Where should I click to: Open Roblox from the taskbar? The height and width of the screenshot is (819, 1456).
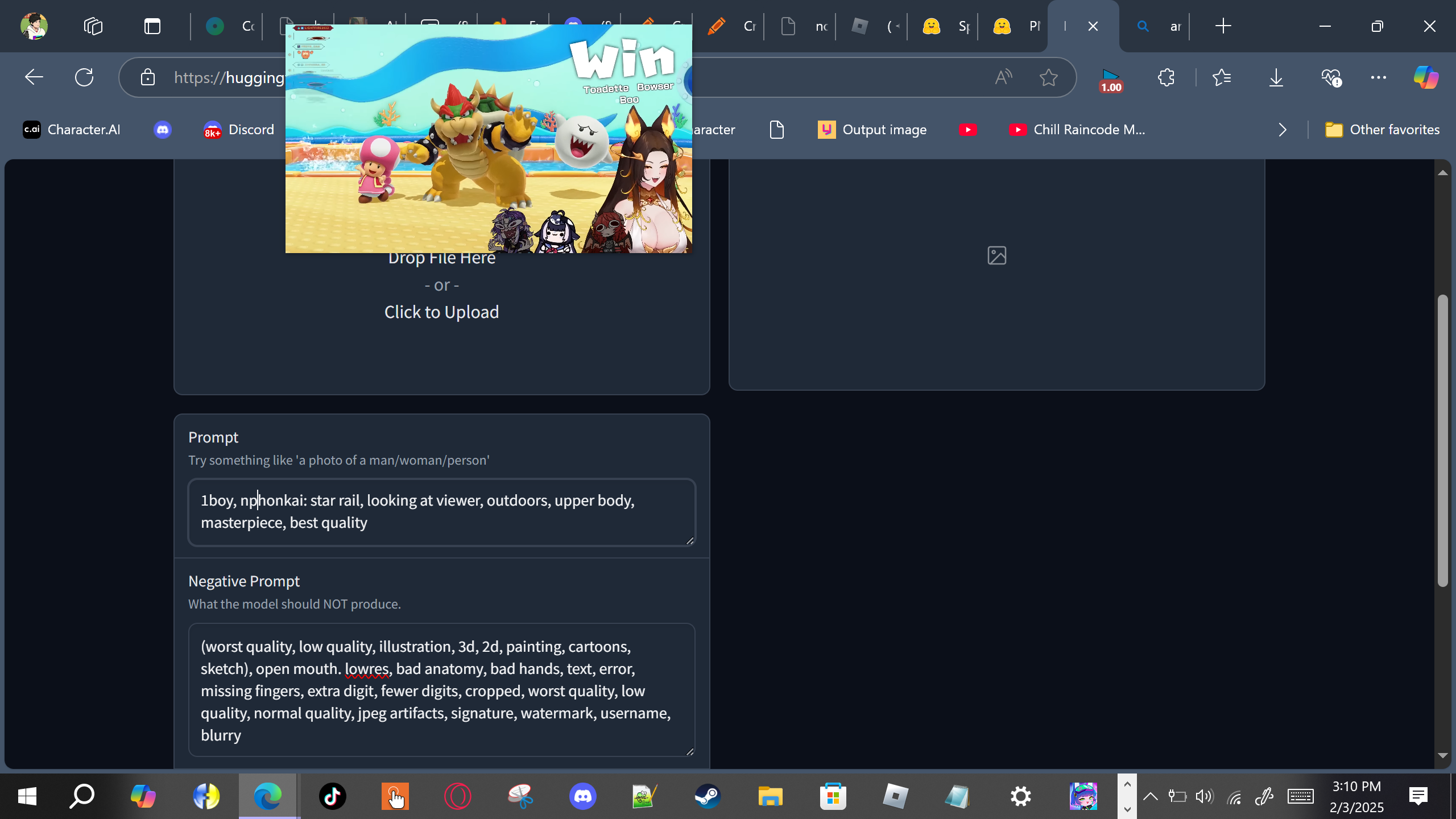896,796
